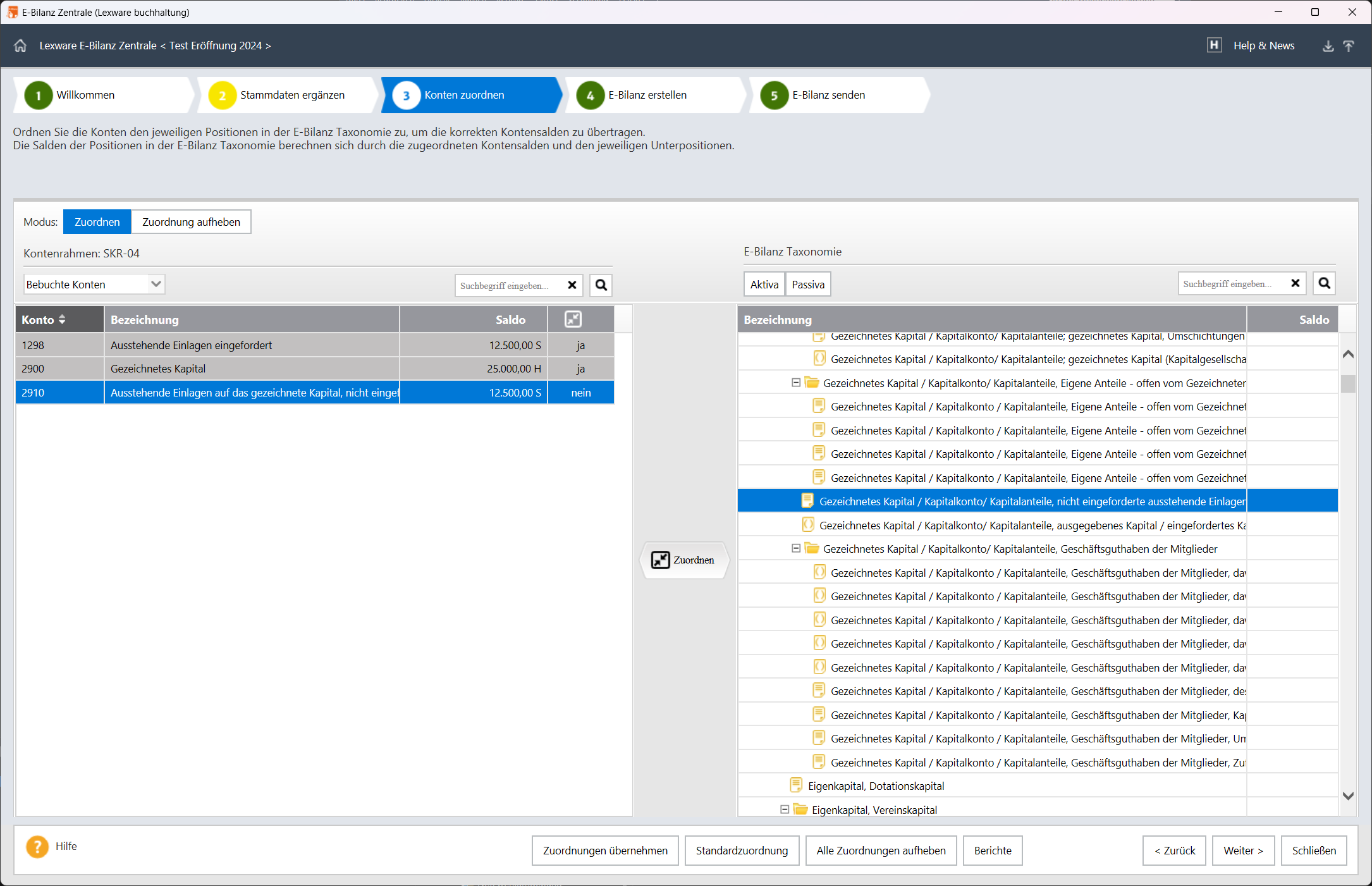Click folder icon of Geschäftsguthaben der Mitglieder
This screenshot has width=1372, height=886.
tap(812, 548)
